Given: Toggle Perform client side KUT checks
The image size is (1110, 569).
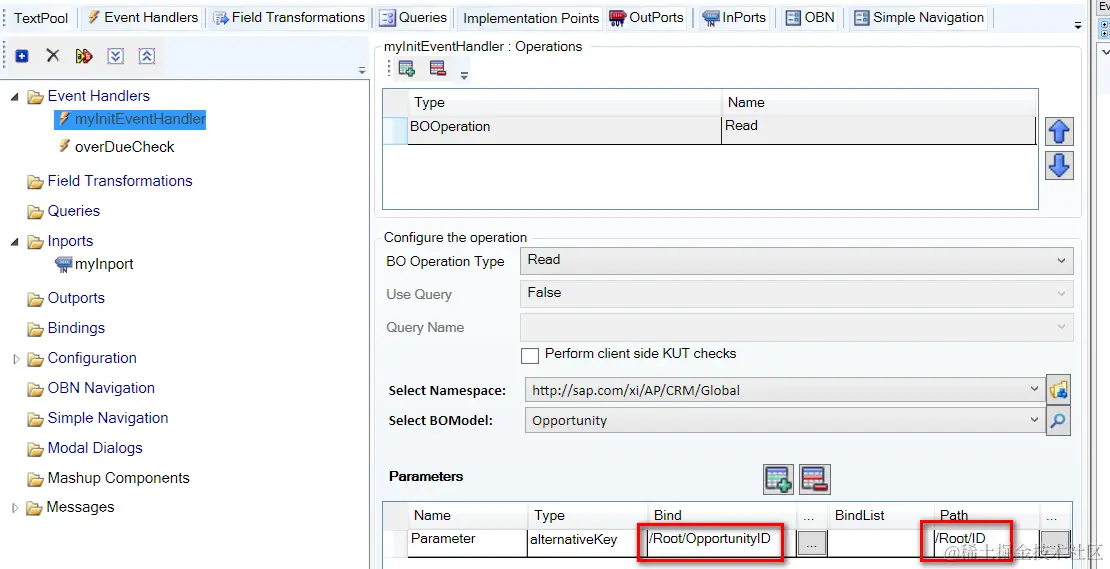Looking at the screenshot, I should click(x=530, y=355).
